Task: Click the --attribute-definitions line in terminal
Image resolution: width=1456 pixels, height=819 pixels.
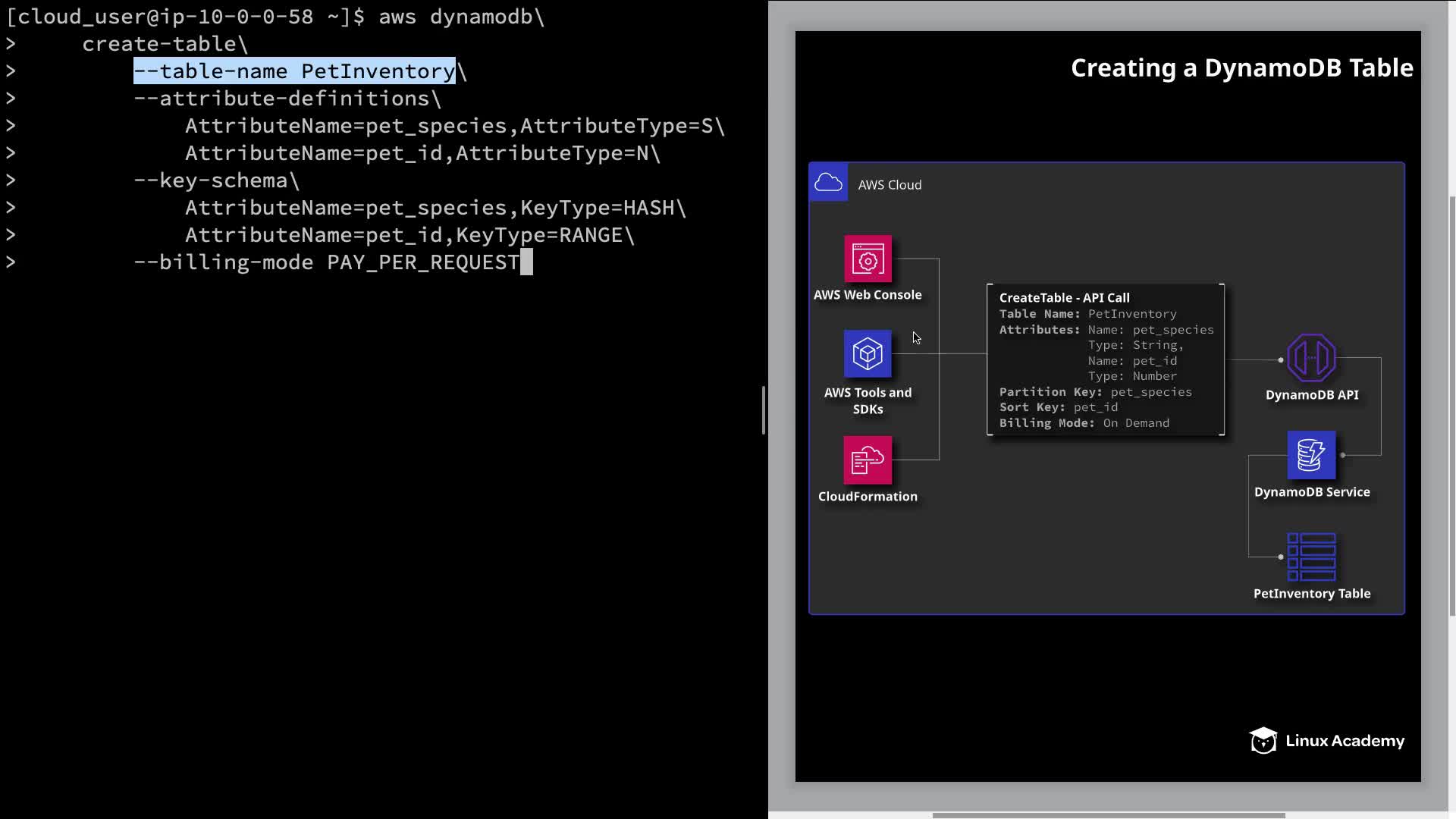Action: (x=287, y=99)
